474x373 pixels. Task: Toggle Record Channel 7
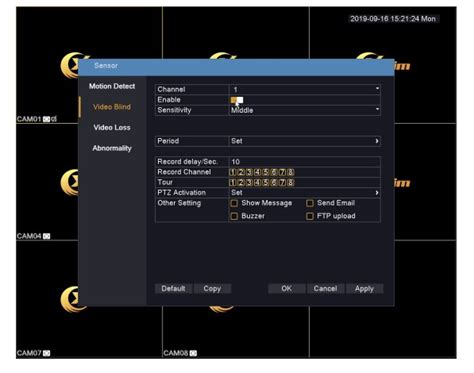tap(282, 172)
